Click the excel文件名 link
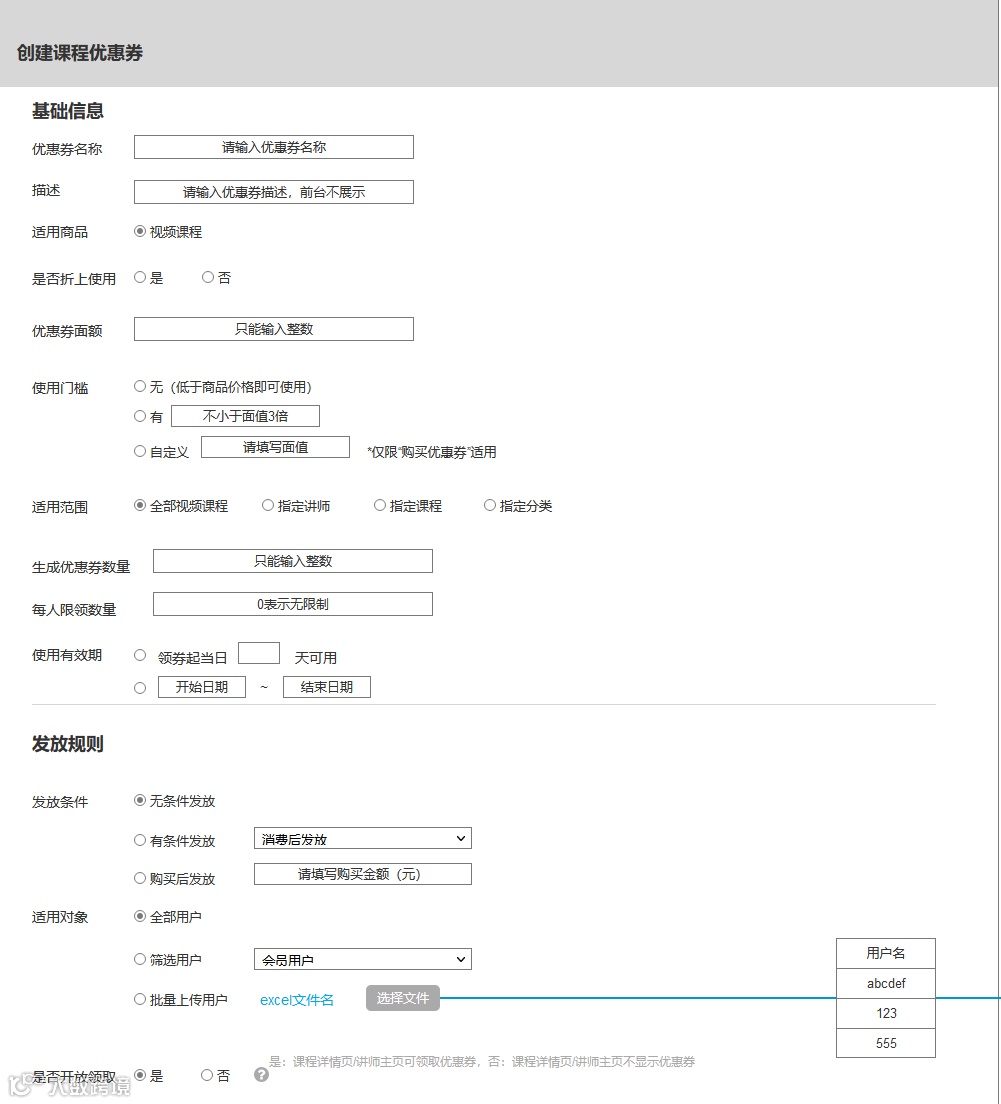The width and height of the screenshot is (1001, 1104). [x=296, y=1000]
